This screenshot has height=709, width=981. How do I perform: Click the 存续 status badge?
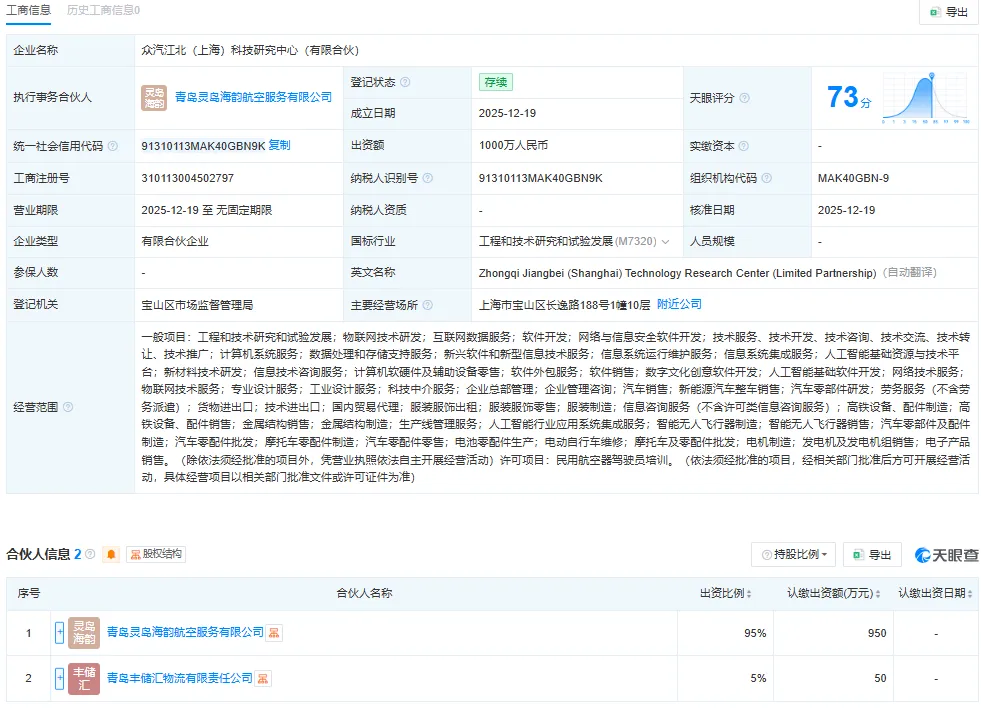[x=496, y=82]
